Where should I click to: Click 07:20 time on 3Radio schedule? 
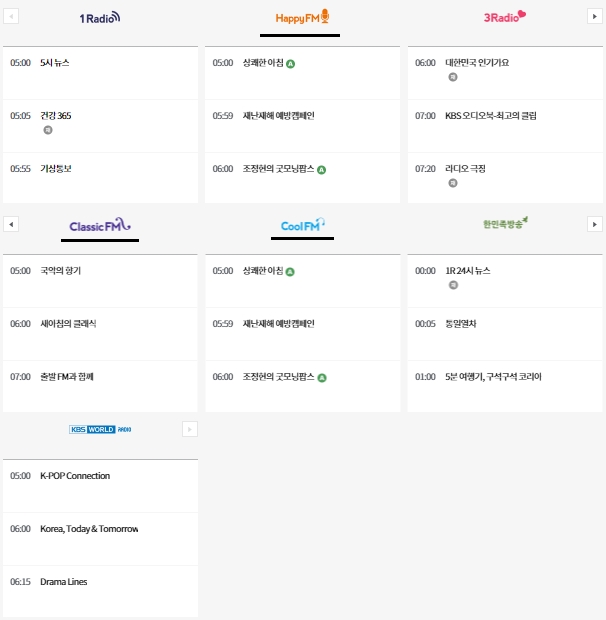tap(425, 169)
